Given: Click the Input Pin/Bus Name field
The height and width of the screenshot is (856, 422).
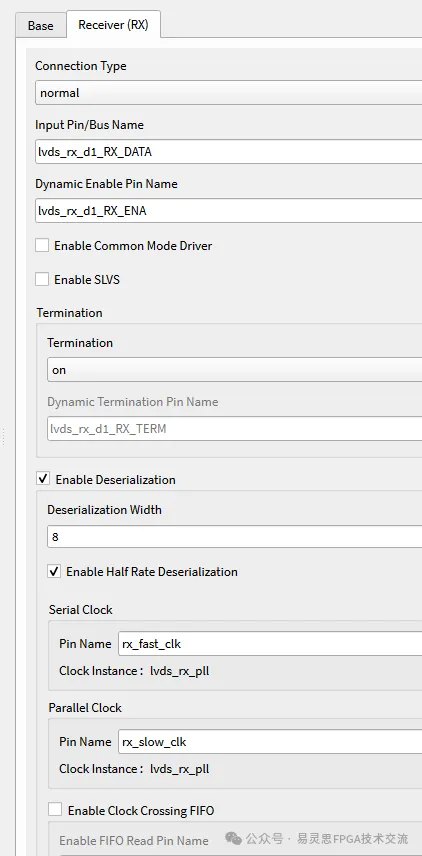Looking at the screenshot, I should 228,152.
